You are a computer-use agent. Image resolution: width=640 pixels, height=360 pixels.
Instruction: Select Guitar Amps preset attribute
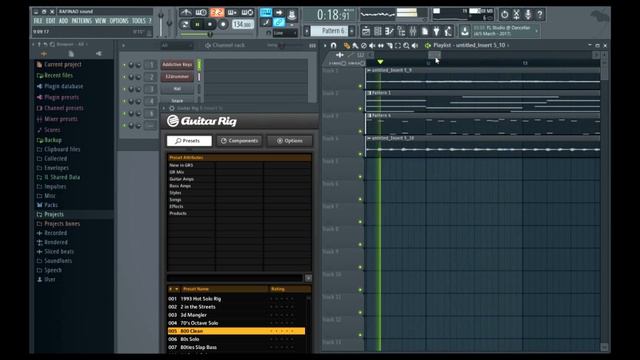182,179
